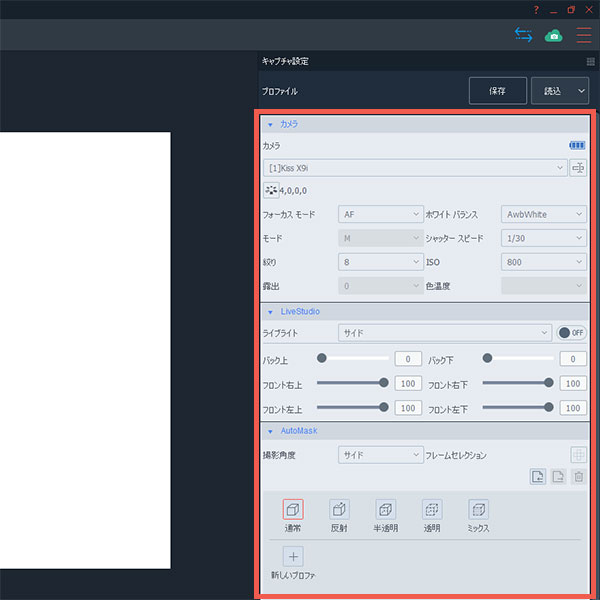The height and width of the screenshot is (600, 600).
Task: Click the フロント右上 value field showing 100
Action: (x=408, y=383)
